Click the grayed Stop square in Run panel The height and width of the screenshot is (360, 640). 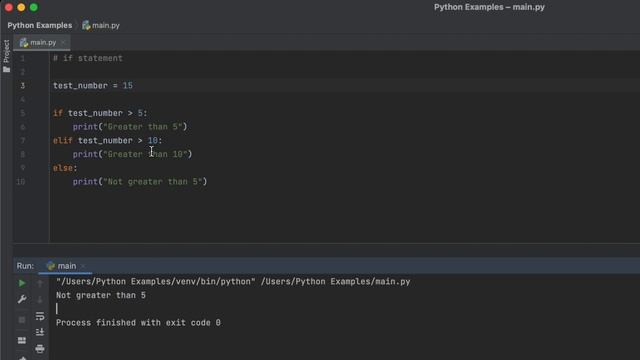tap(22, 320)
